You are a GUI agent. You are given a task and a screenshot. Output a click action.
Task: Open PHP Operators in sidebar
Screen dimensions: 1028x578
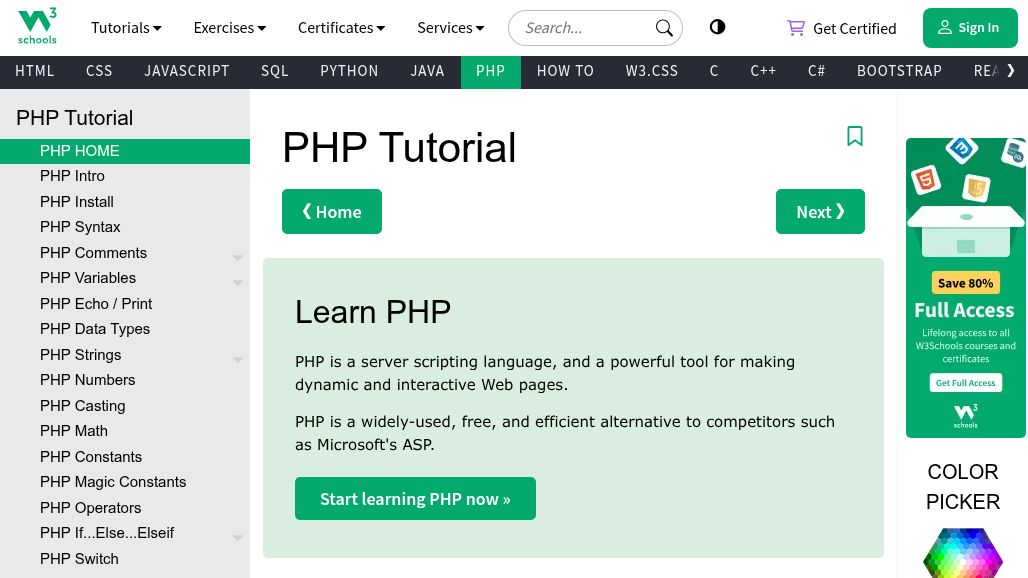(x=125, y=508)
